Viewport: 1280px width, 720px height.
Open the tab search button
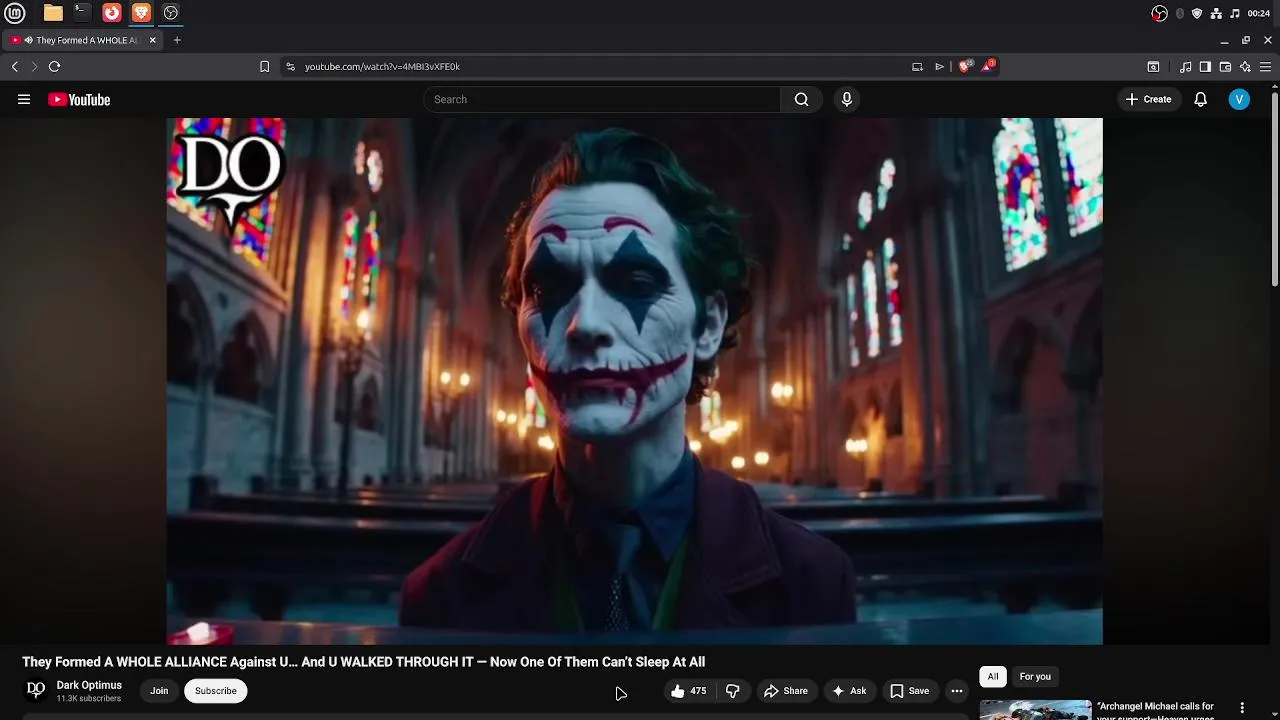(1153, 67)
